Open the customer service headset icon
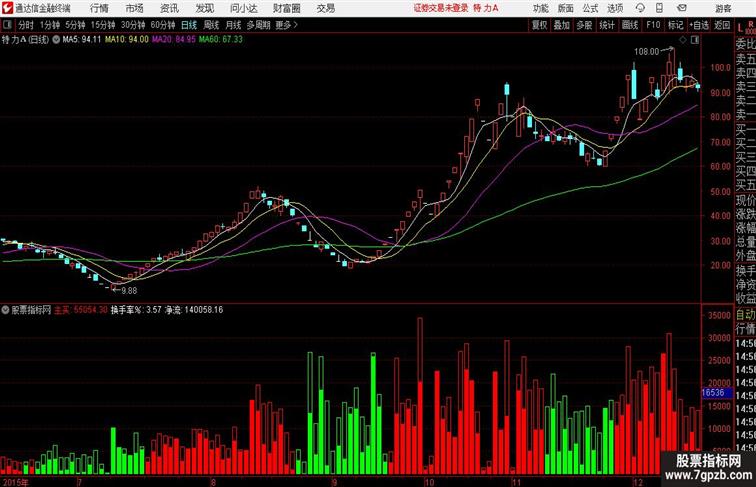The width and height of the screenshot is (756, 487). pyautogui.click(x=640, y=8)
